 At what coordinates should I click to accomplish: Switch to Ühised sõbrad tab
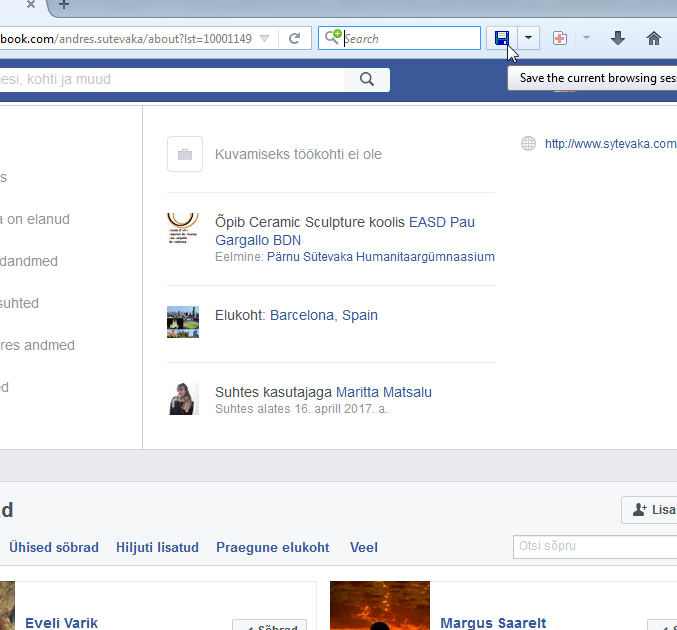click(54, 548)
